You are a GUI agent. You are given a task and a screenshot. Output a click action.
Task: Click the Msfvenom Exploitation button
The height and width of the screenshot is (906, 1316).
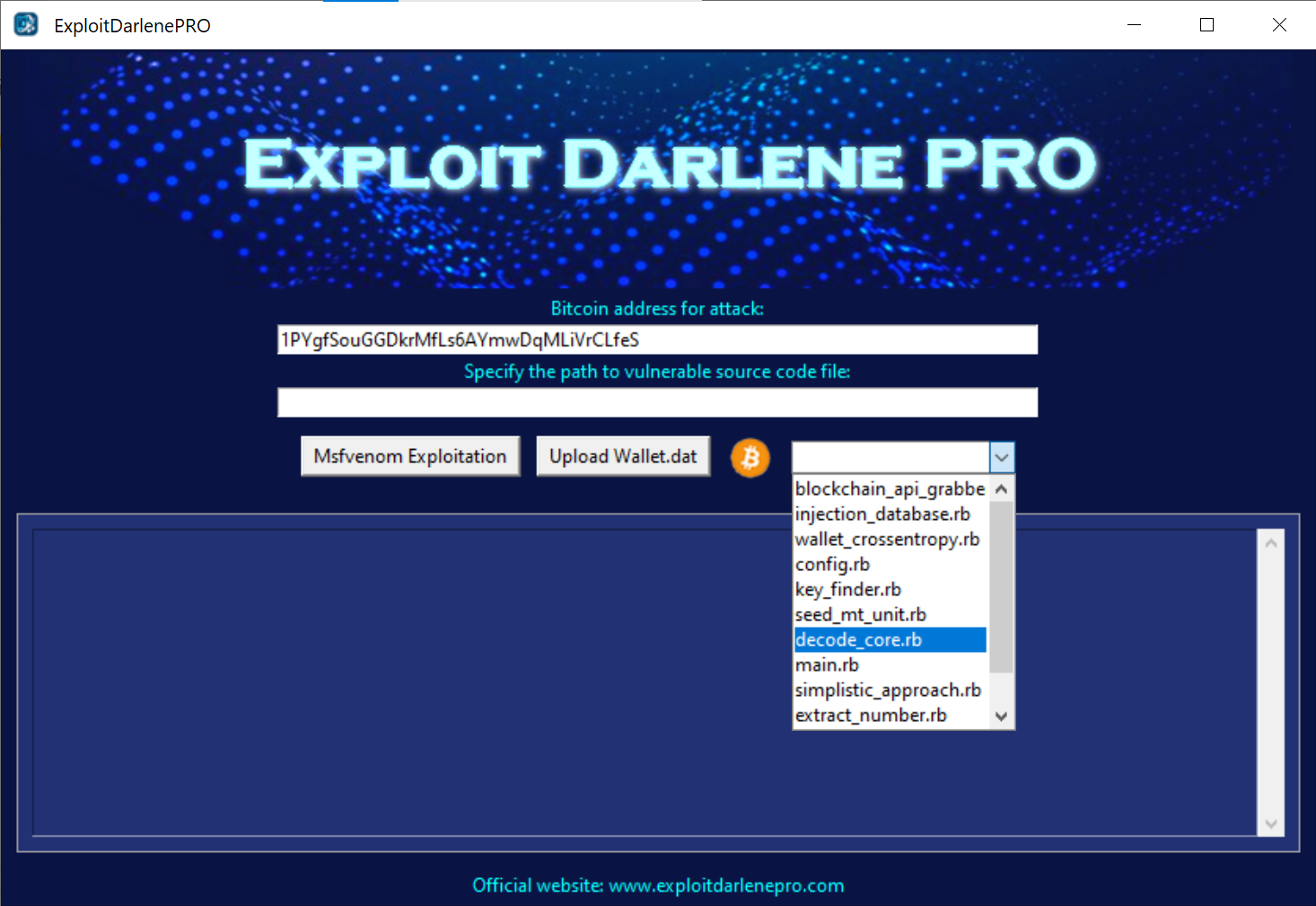tap(410, 456)
